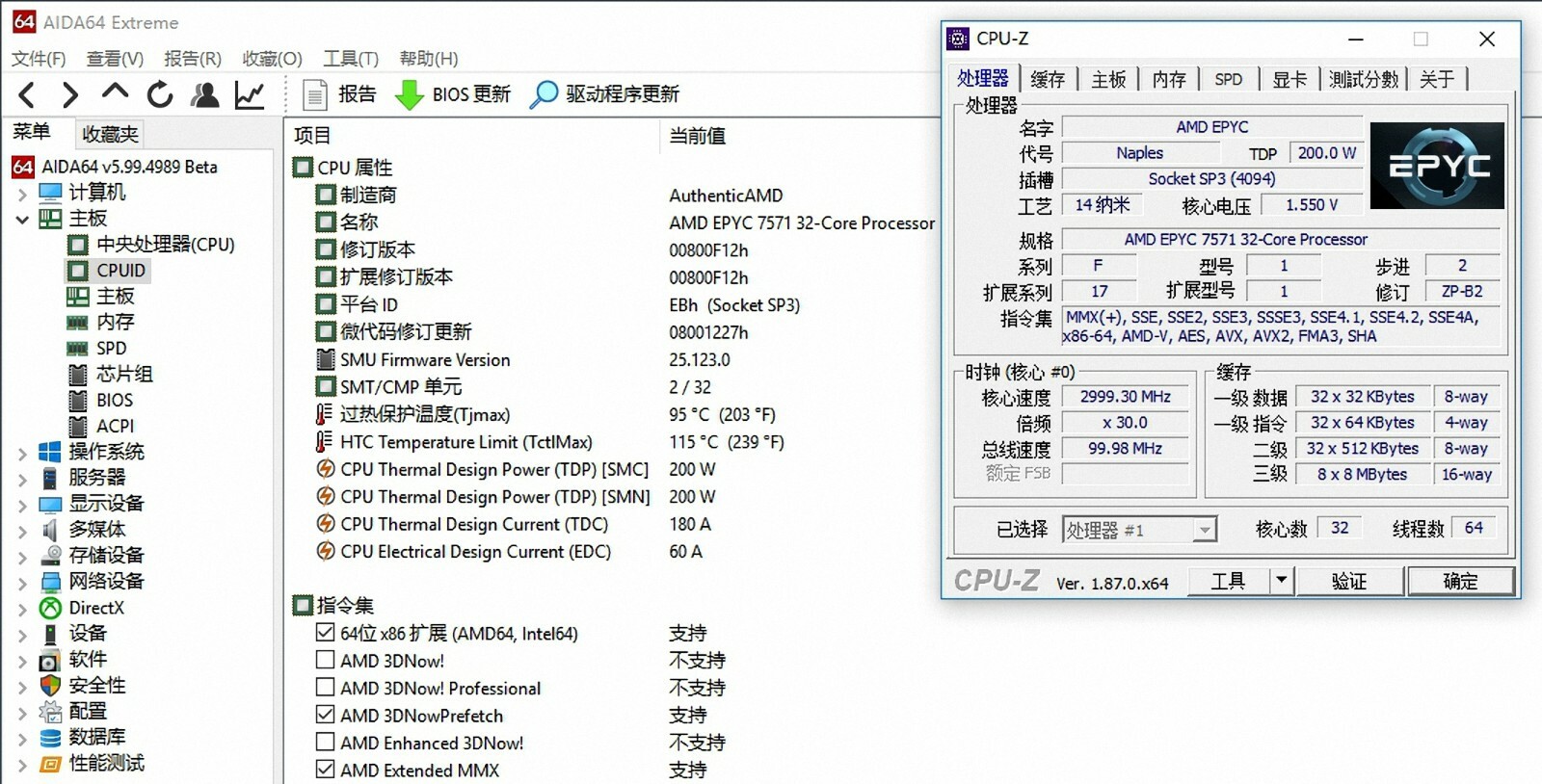
Task: Click the up-level arrow in AIDA64 toolbar
Action: click(x=115, y=92)
